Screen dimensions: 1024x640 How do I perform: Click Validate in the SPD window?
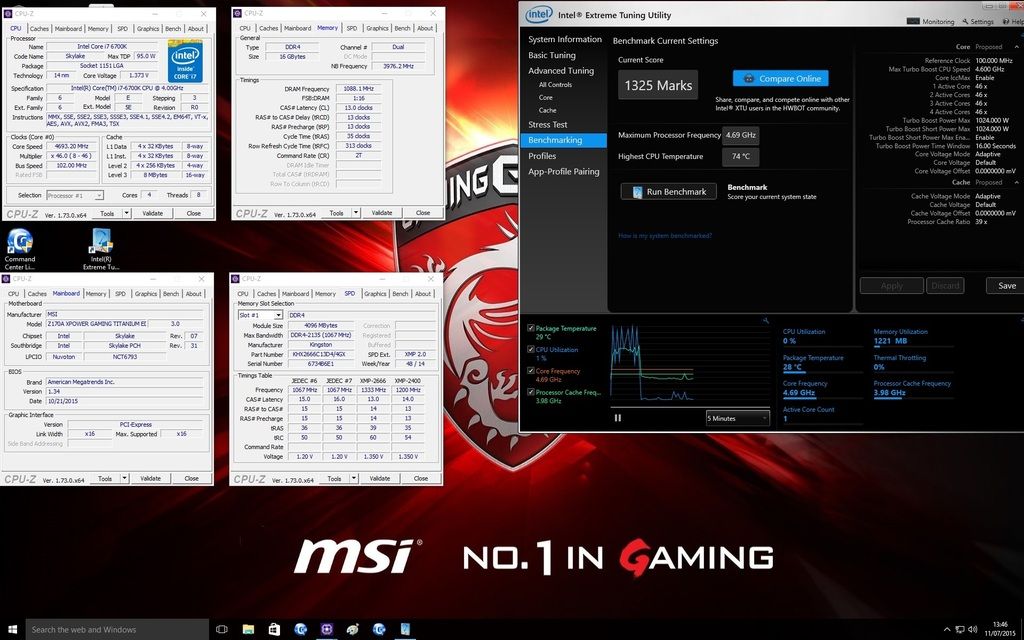[379, 479]
